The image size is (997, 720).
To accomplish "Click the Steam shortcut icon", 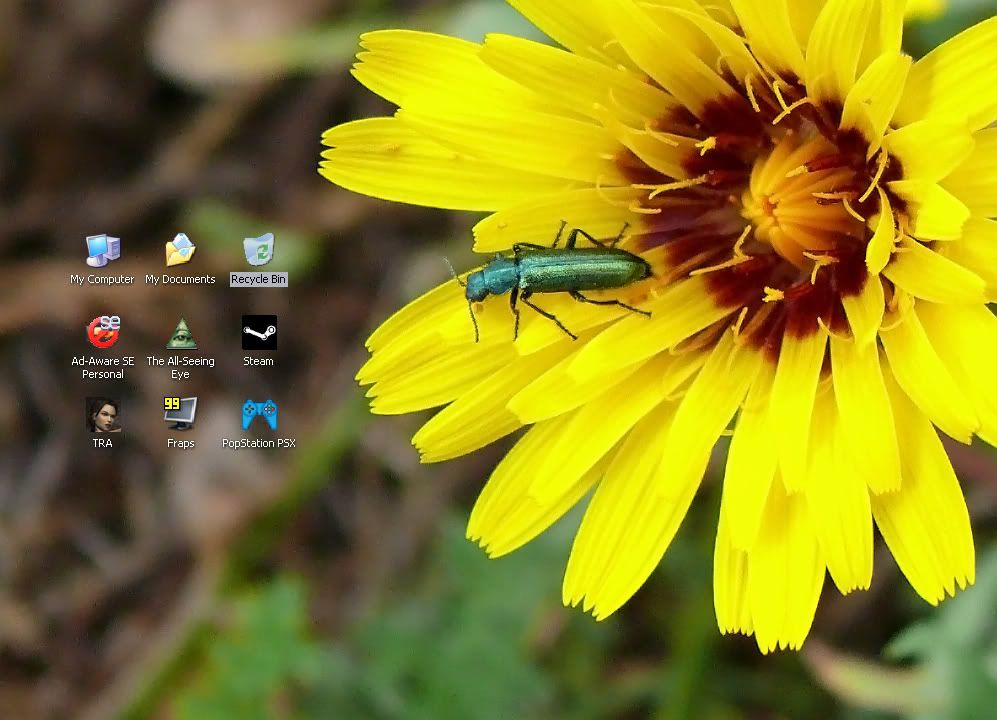I will (x=258, y=332).
